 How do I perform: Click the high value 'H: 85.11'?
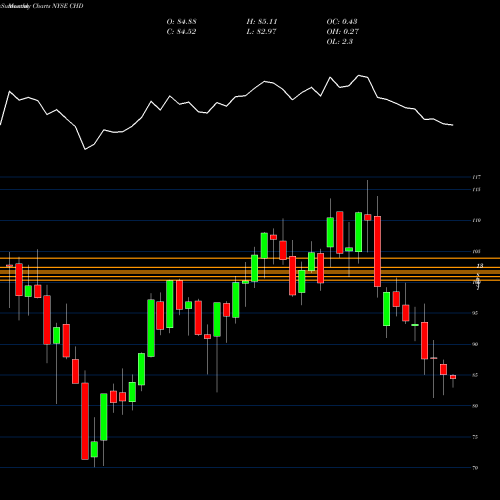[262, 22]
